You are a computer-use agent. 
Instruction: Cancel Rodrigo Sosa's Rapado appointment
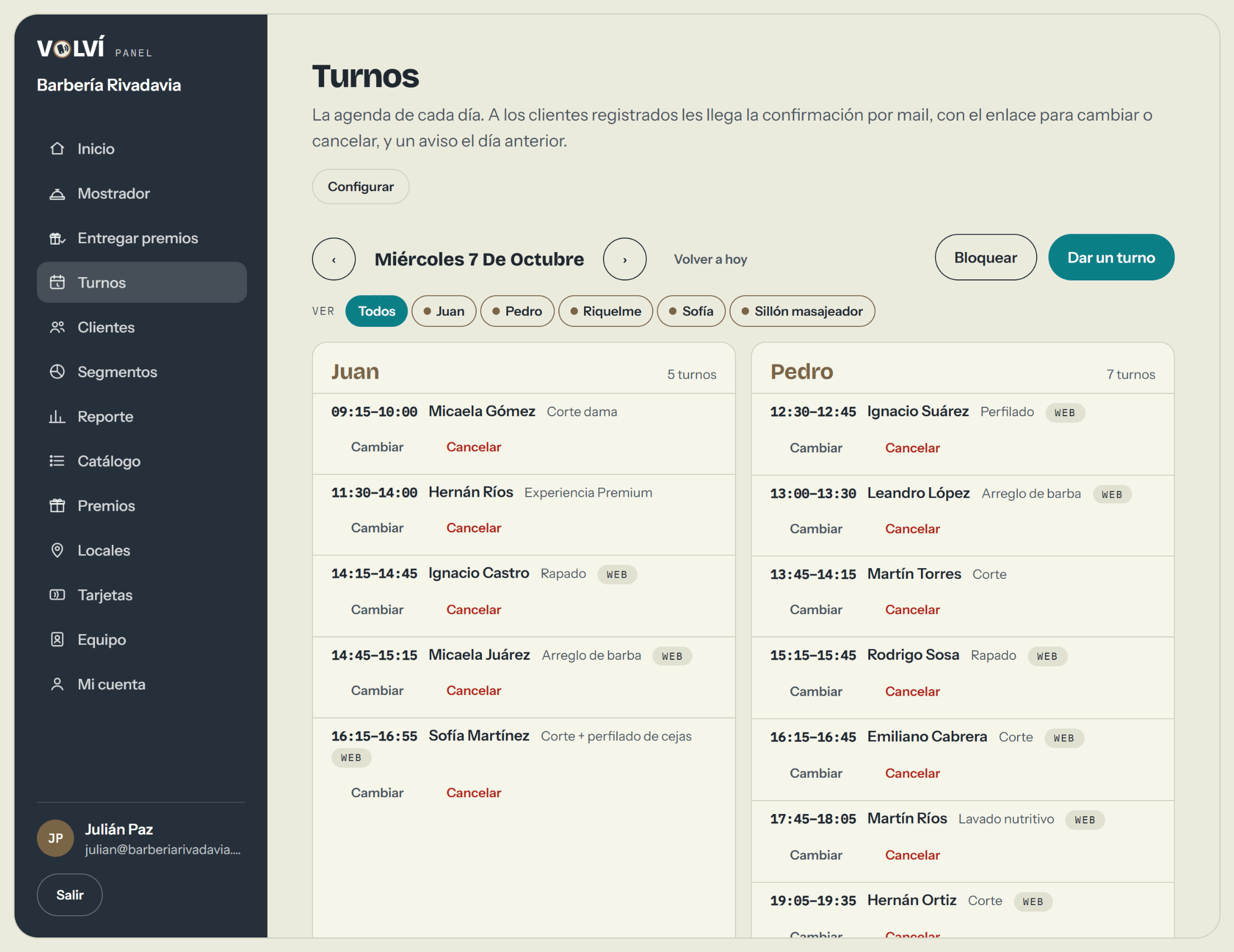pyautogui.click(x=913, y=692)
